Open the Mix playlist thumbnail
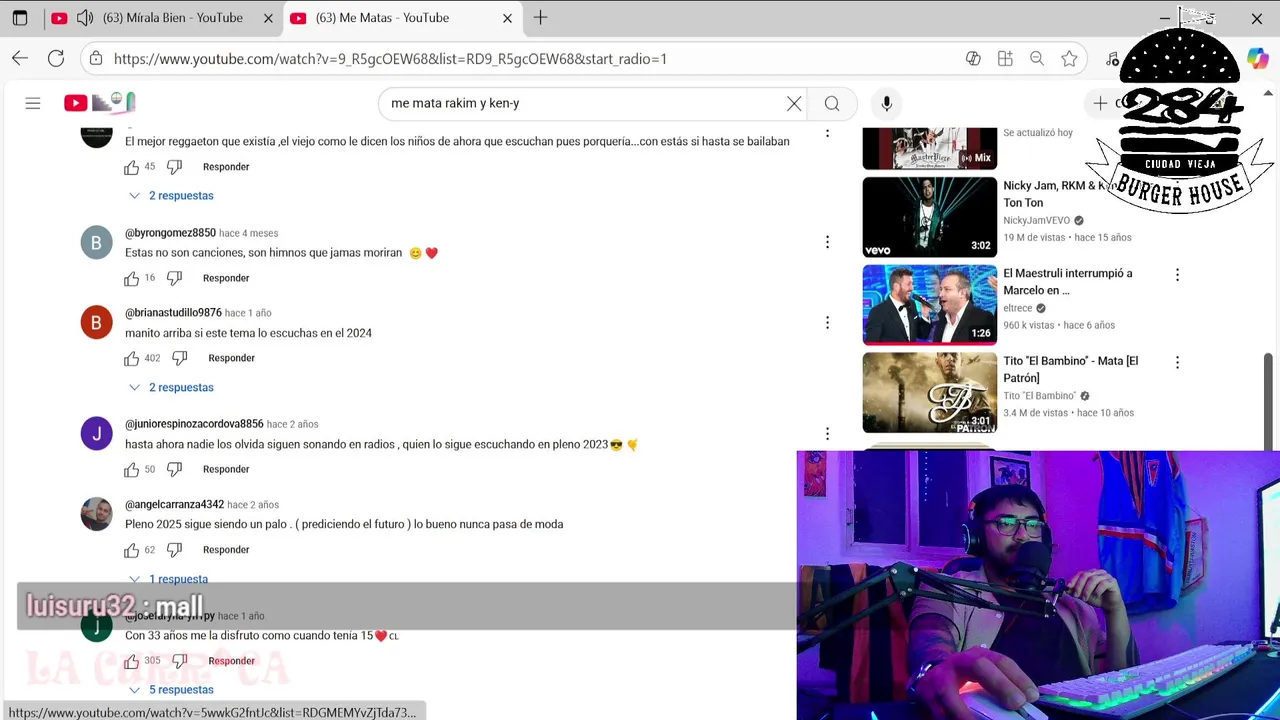 [930, 148]
